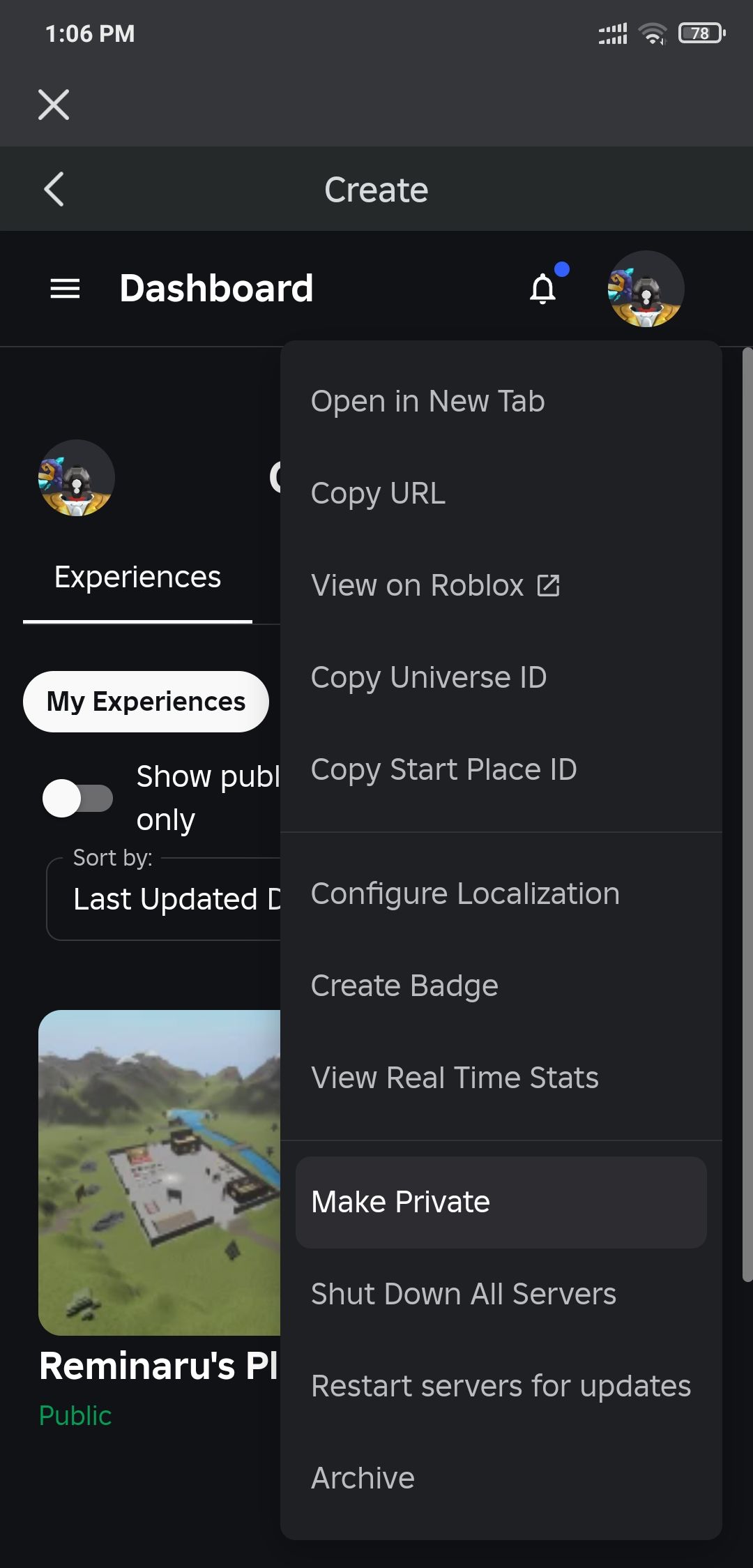Select Shut Down All Servers
Image resolution: width=753 pixels, height=1568 pixels.
point(501,1294)
